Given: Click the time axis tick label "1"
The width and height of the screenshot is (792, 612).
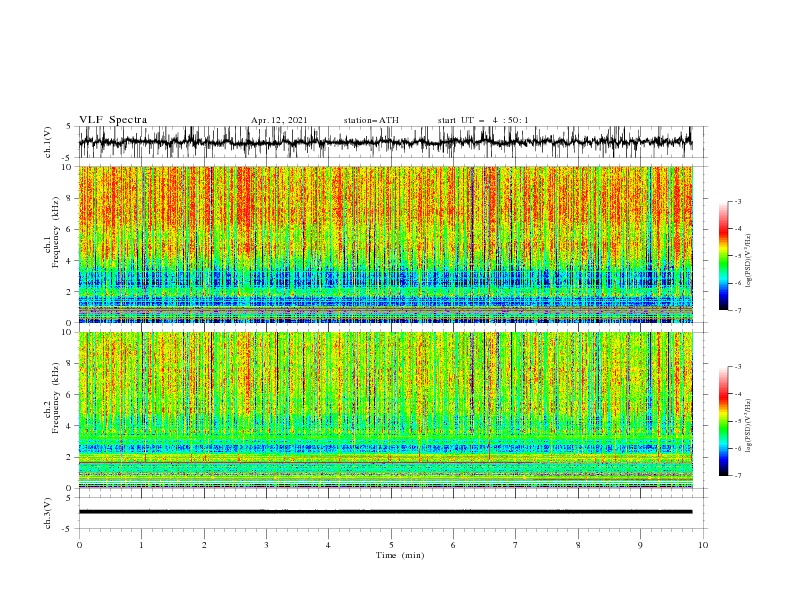Looking at the screenshot, I should tap(142, 545).
